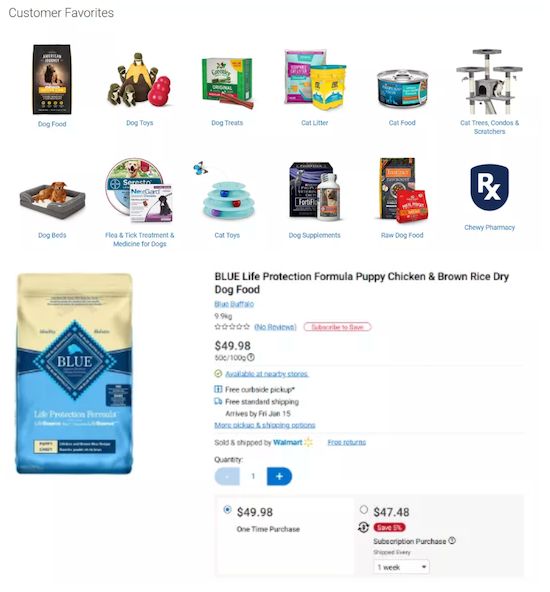Click the unit price info icon
550x592 pixels.
point(251,357)
